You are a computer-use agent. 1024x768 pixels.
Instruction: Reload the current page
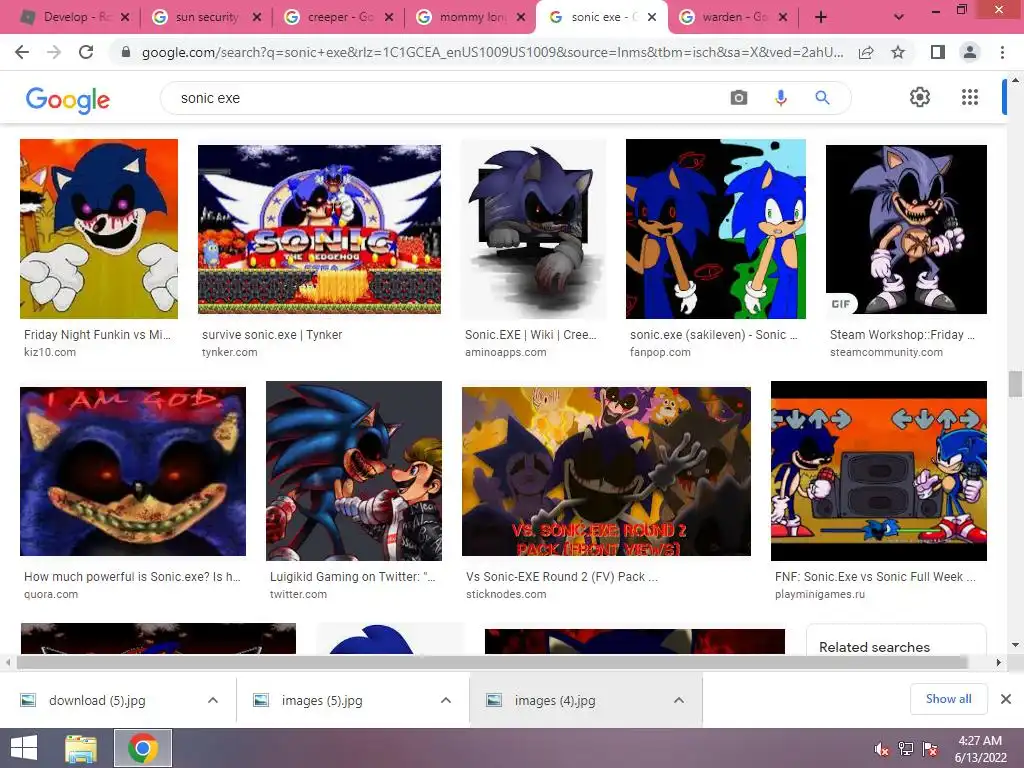(86, 52)
